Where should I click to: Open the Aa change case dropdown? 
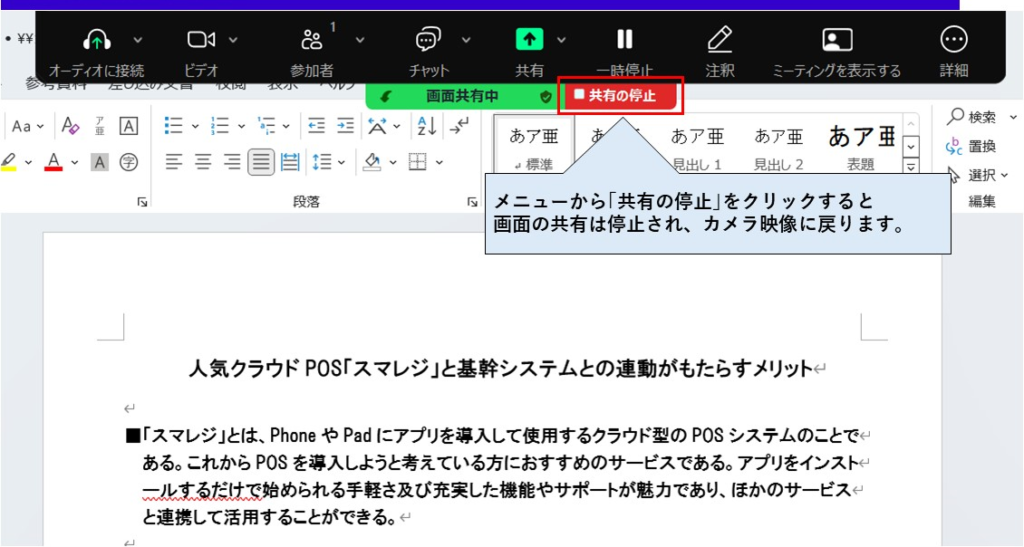(x=27, y=126)
